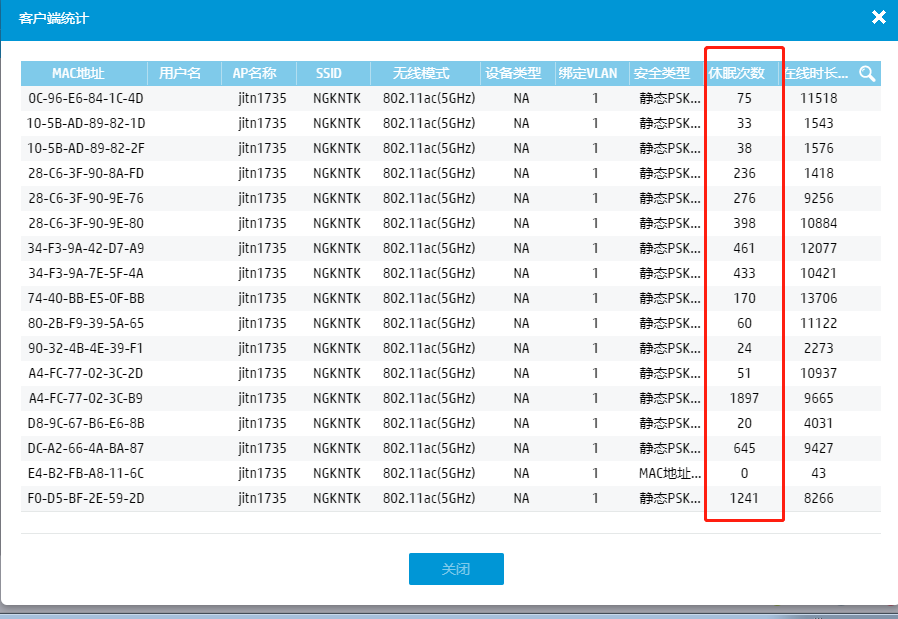Select MAC address 34-F3-9A-42-D7-A9

[86, 249]
